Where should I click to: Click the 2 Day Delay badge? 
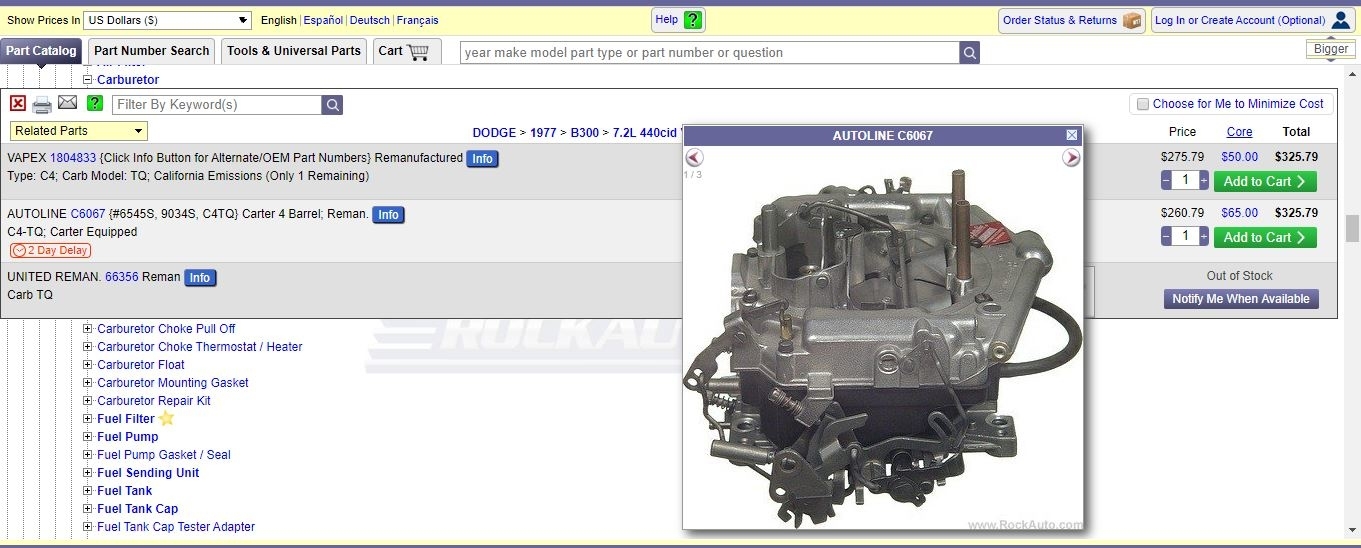[x=50, y=250]
